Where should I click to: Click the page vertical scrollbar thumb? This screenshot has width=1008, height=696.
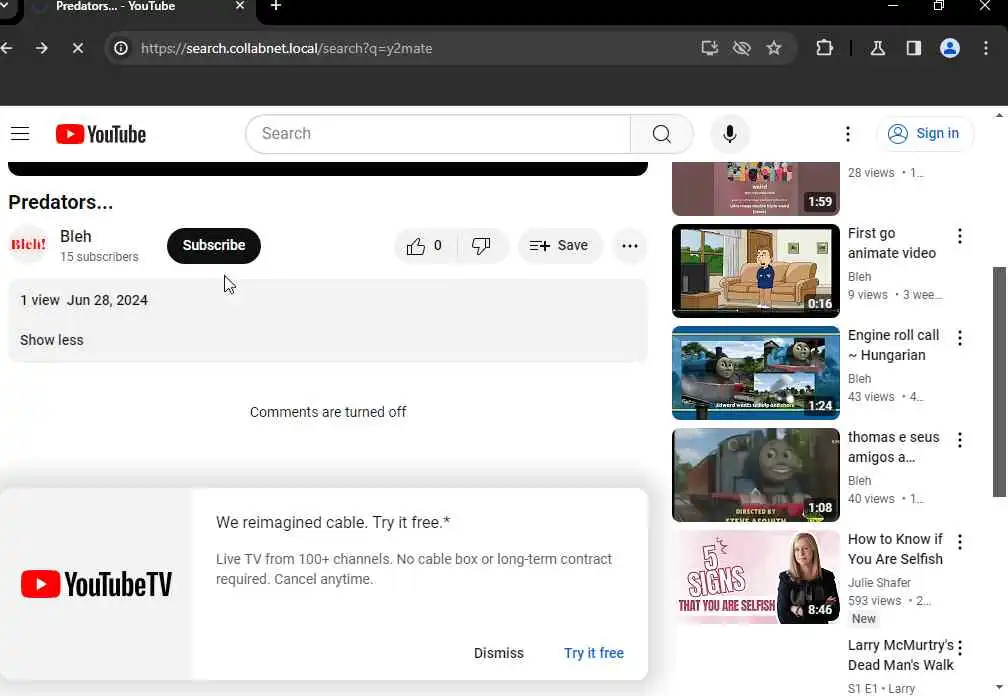[999, 382]
